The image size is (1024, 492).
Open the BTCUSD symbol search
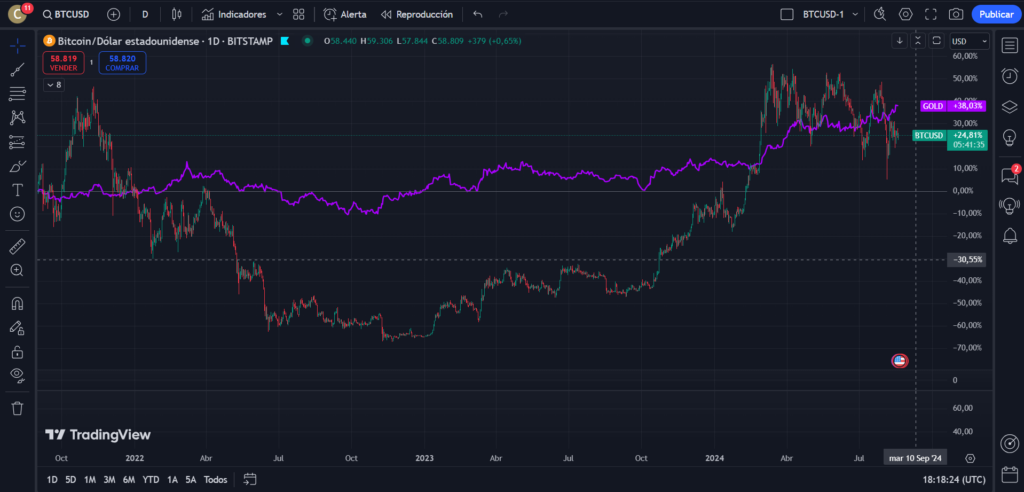click(66, 14)
